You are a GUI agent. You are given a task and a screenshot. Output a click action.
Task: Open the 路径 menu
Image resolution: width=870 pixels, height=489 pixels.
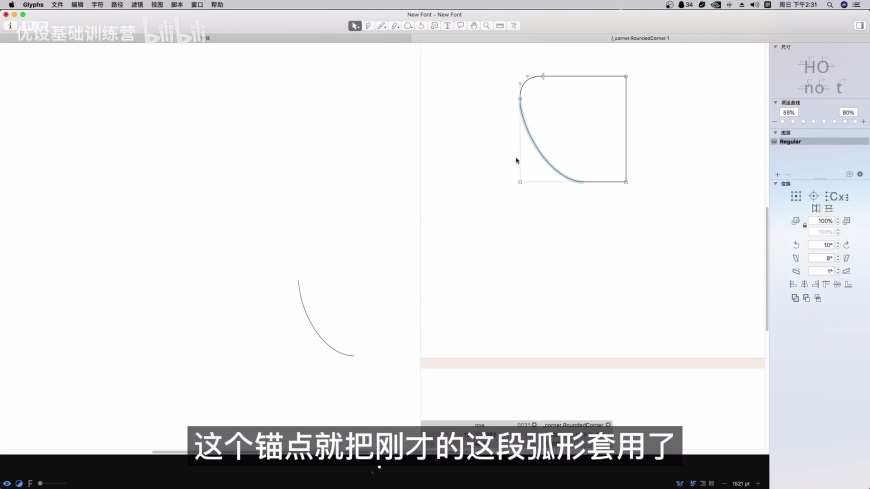point(117,4)
